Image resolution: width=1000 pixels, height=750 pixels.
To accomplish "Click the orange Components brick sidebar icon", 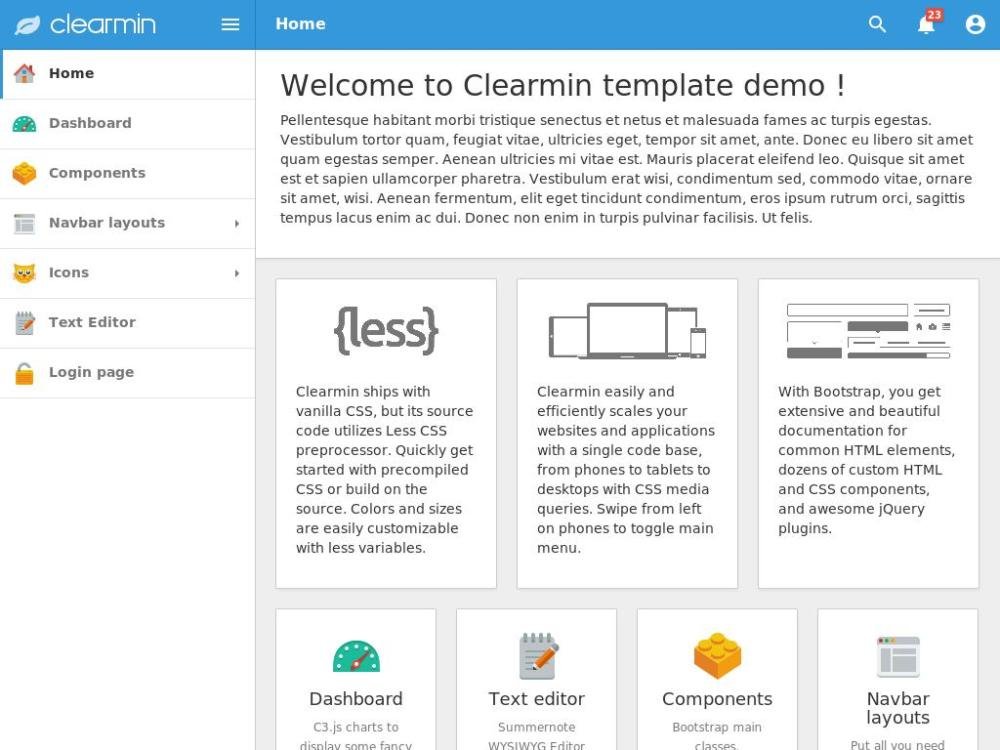I will (24, 173).
